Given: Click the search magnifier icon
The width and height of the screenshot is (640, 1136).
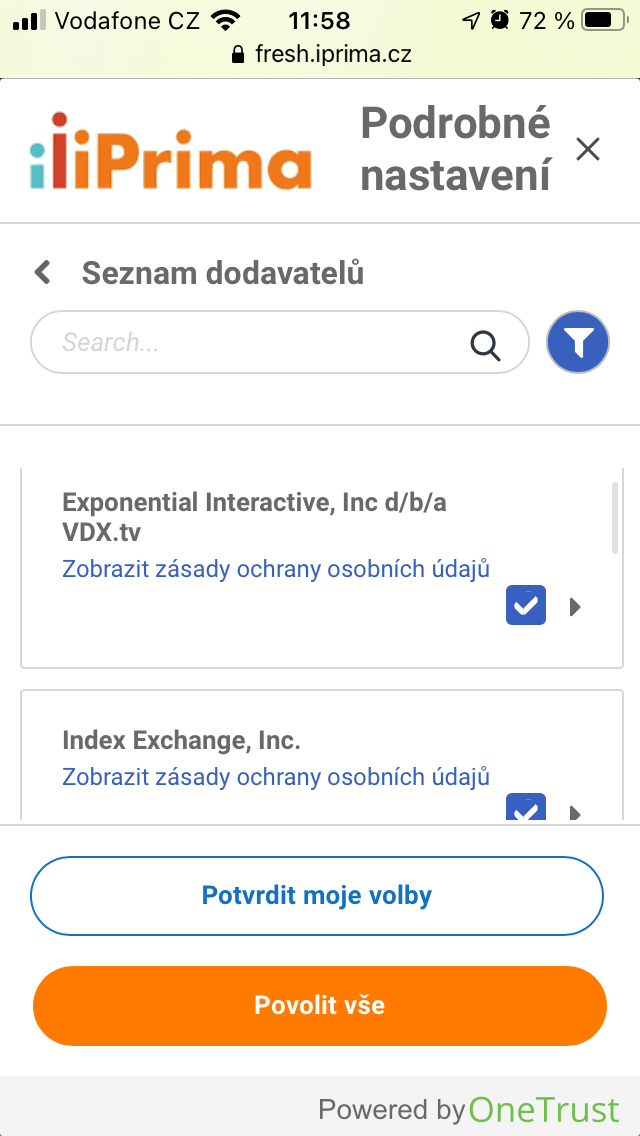Looking at the screenshot, I should pos(485,344).
